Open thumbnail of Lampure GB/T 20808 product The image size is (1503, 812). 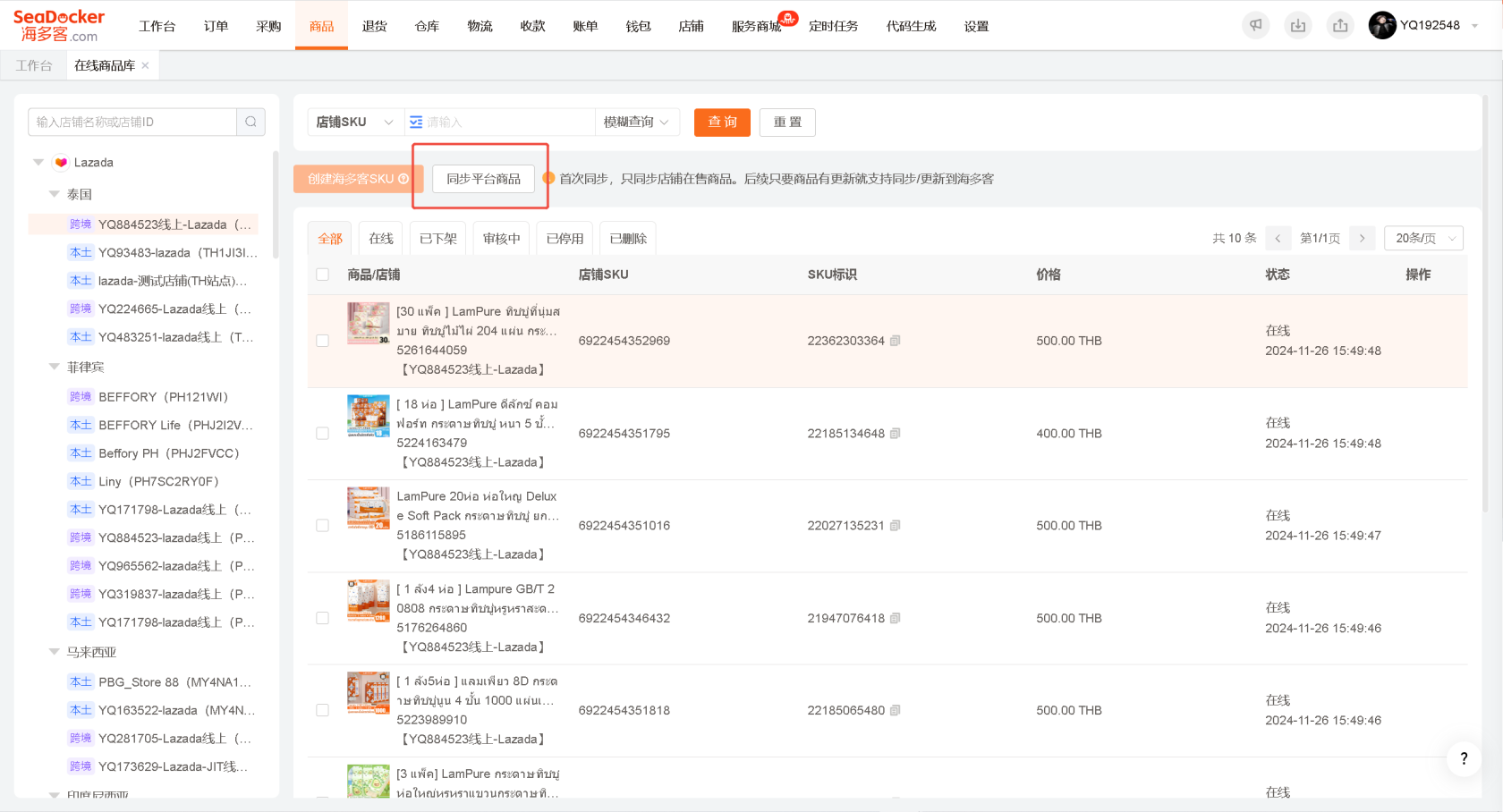tap(369, 601)
